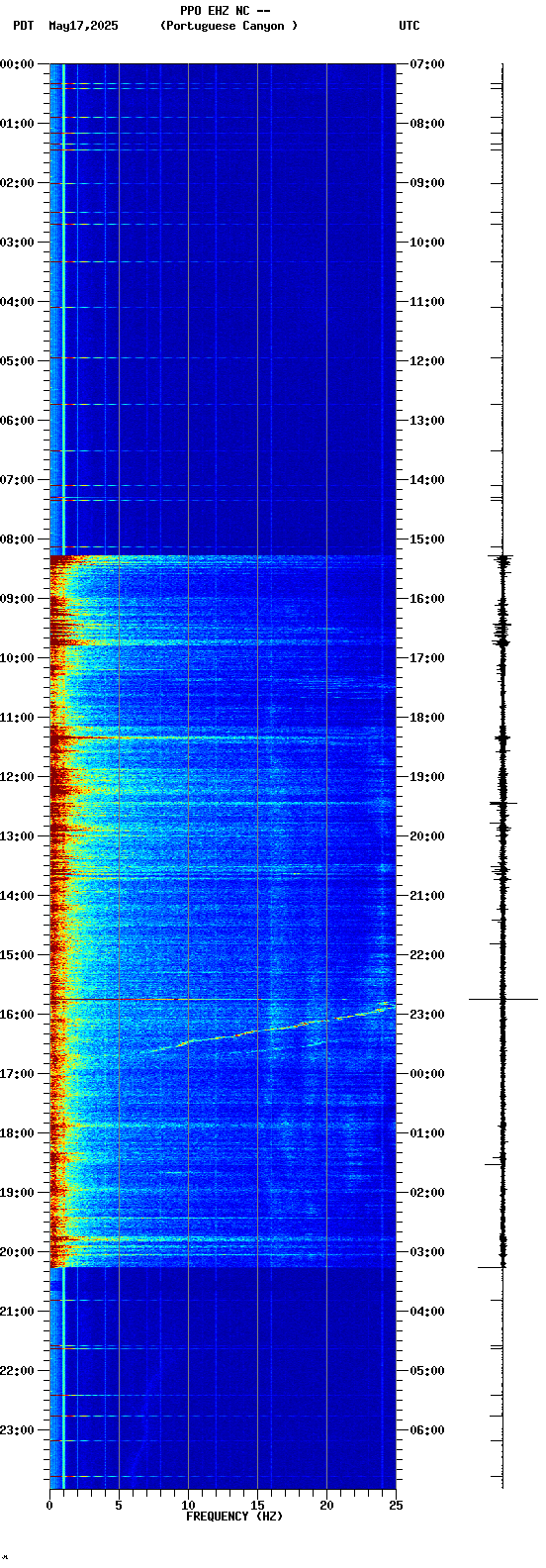
Task: Click '23:00' on the PDT time axis
Action: (18, 1430)
